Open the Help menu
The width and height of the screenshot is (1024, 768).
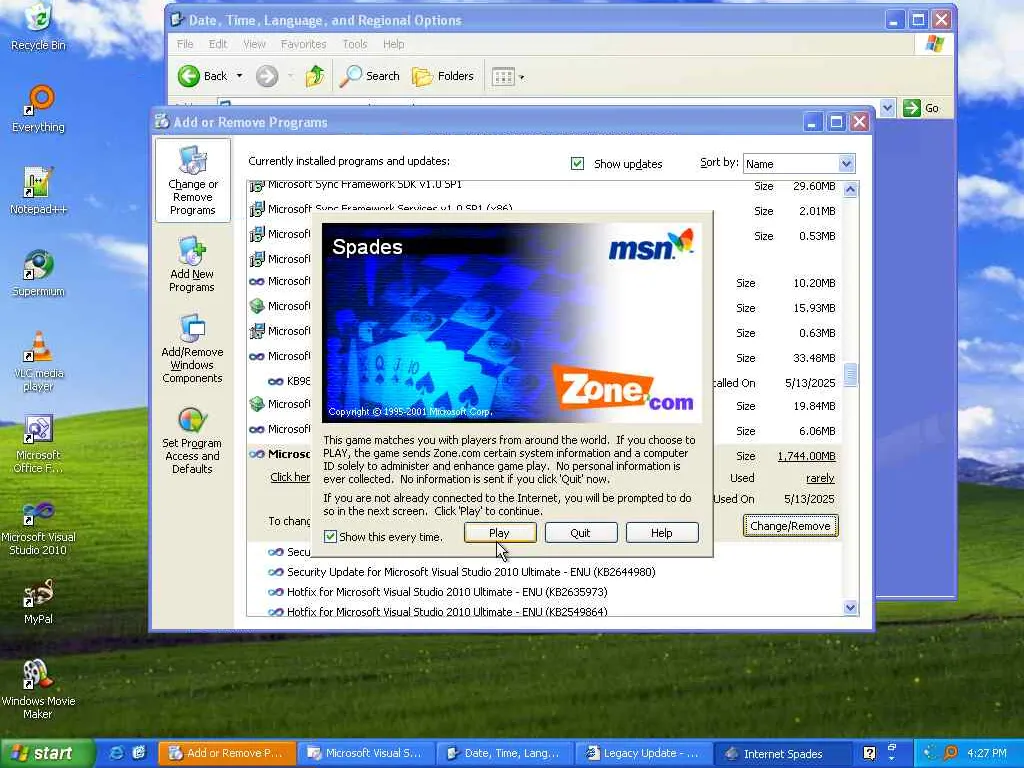click(393, 44)
